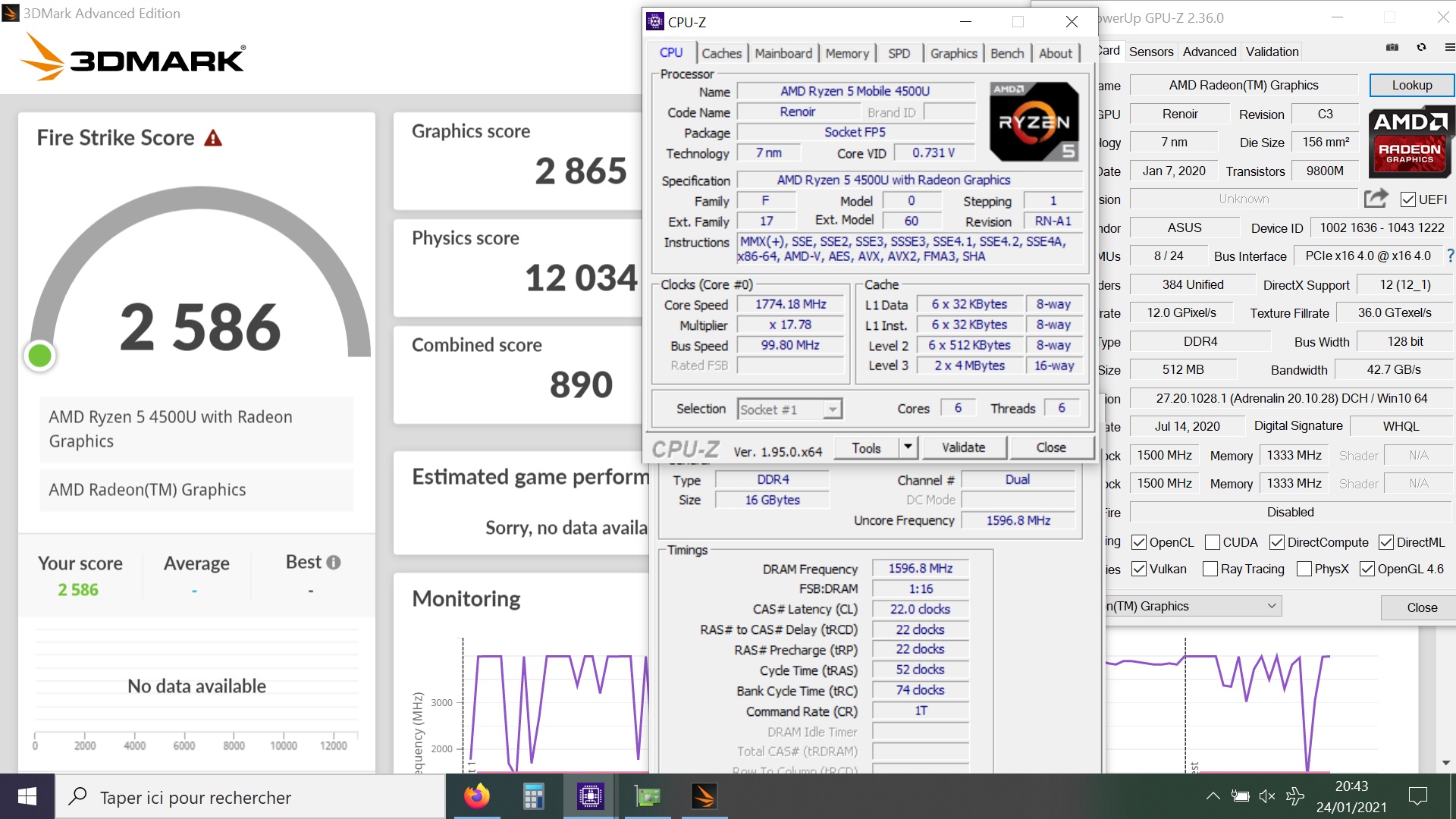
Task: Click the 3DMark logo in the header
Action: (x=132, y=57)
